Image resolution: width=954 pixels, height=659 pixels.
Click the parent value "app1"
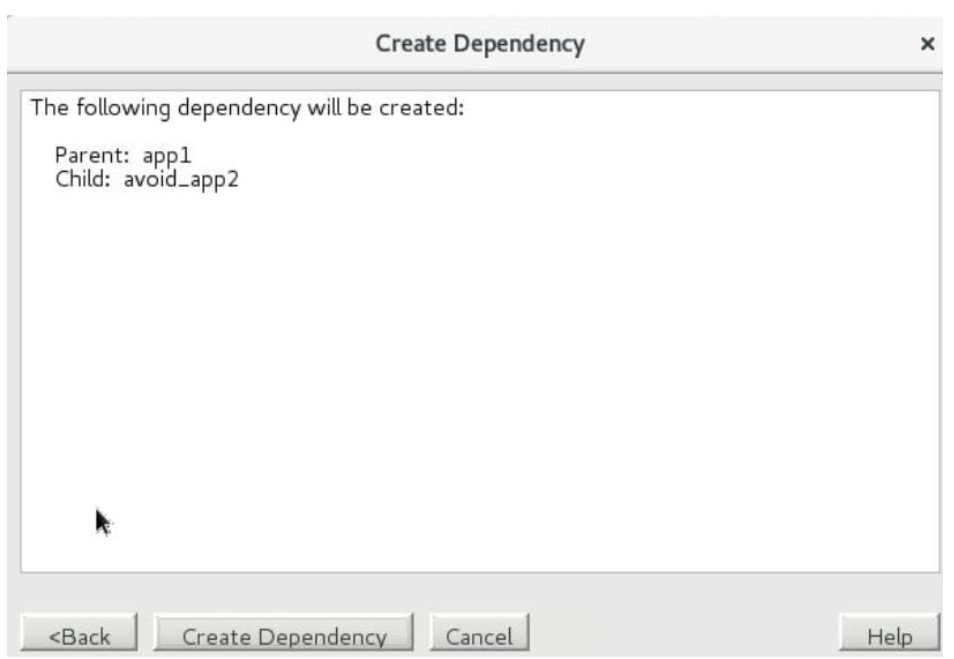click(167, 156)
